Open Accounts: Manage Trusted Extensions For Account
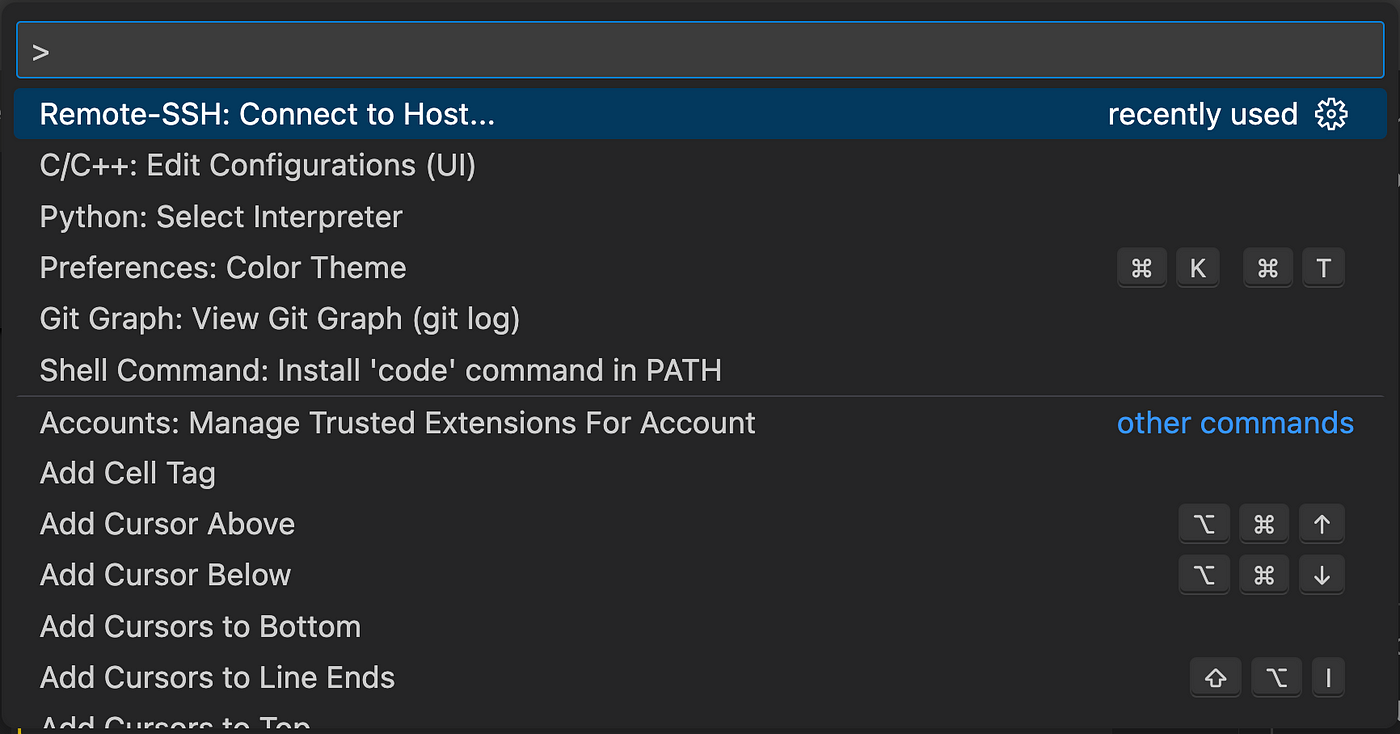 coord(700,423)
